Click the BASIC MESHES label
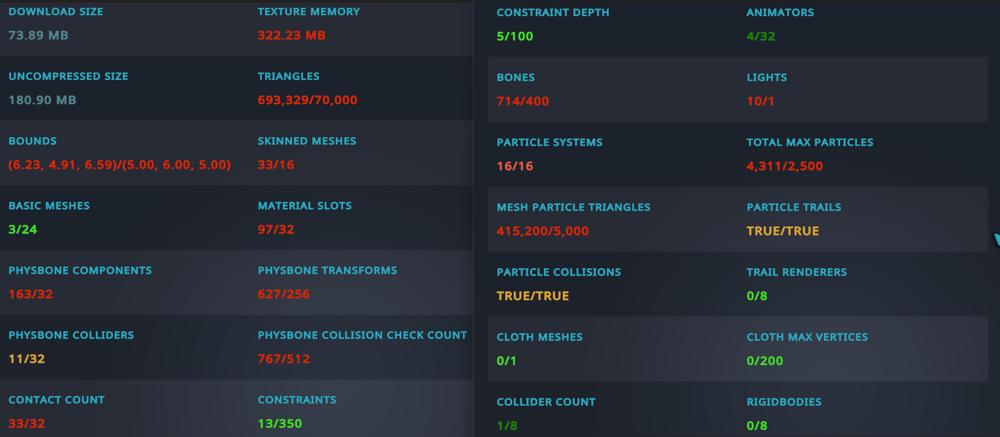This screenshot has width=1000, height=437. coord(49,205)
